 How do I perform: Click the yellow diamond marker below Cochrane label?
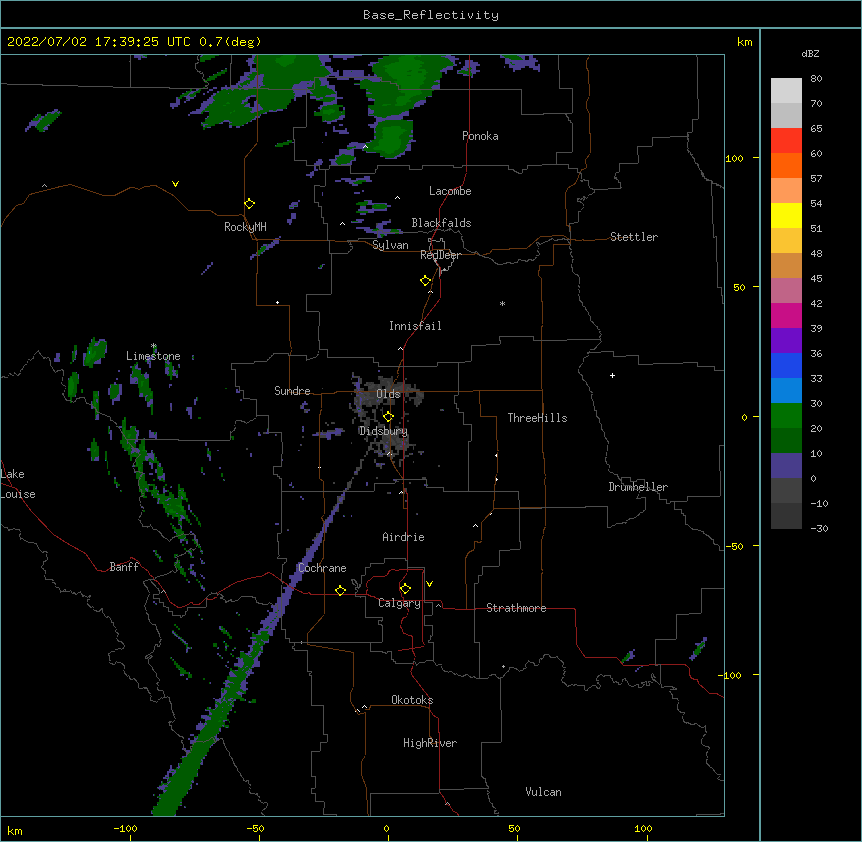(x=340, y=590)
